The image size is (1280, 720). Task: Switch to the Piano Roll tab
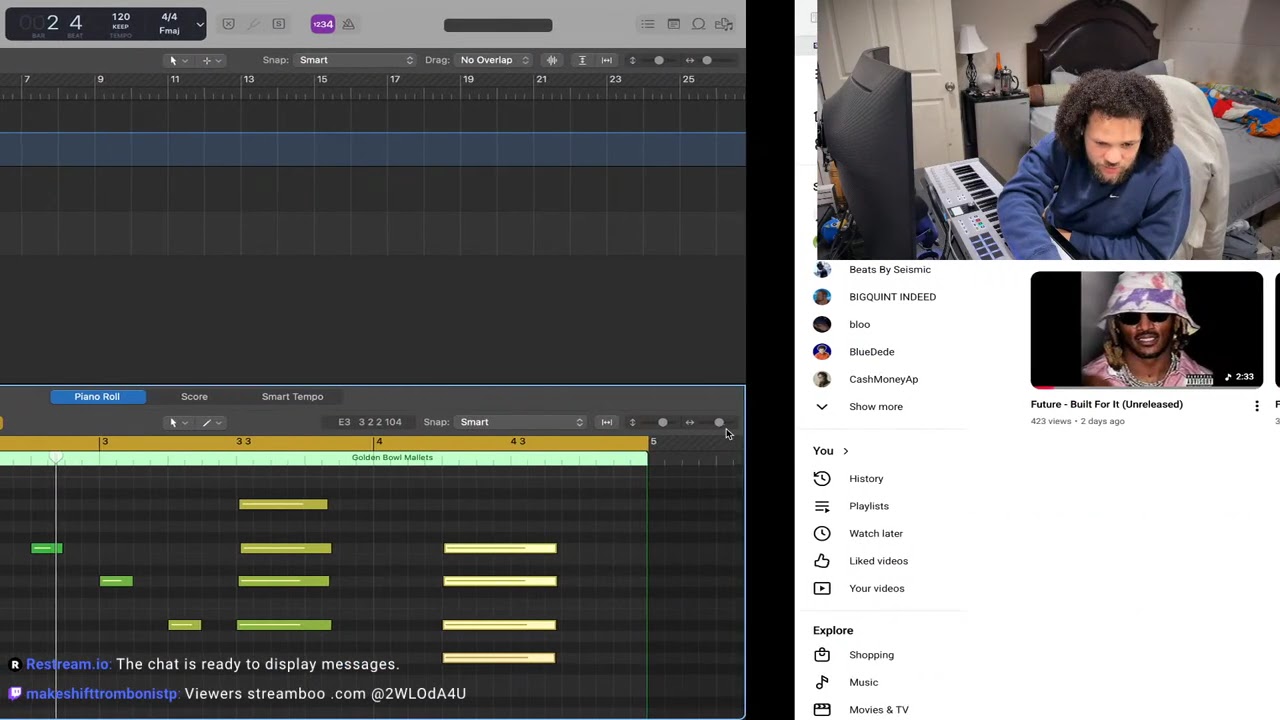(x=97, y=397)
